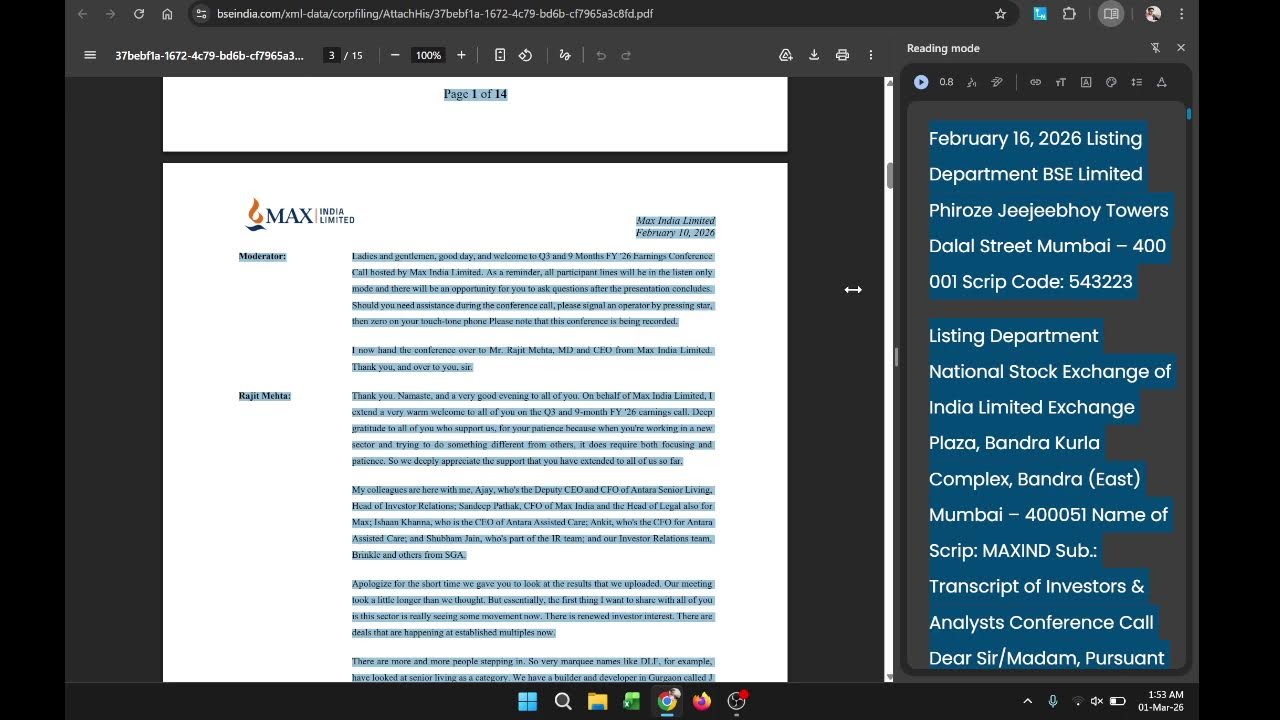Viewport: 1280px width, 720px height.
Task: Click the Max India Limited logo
Action: pos(300,215)
